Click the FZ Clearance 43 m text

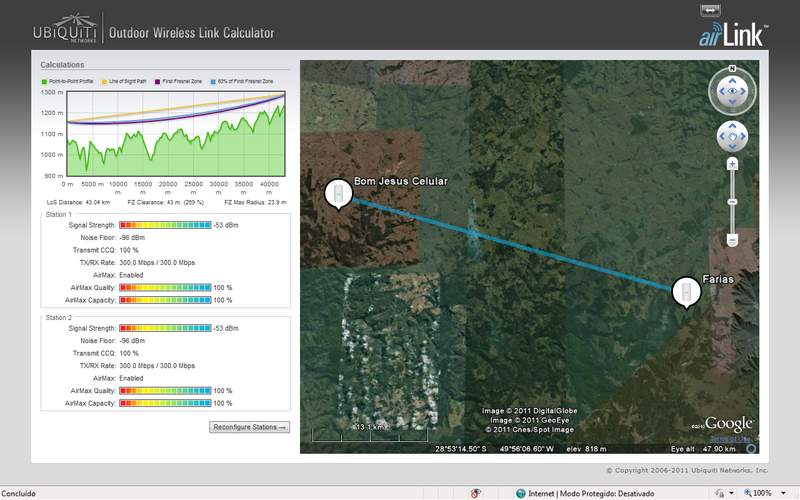[165, 203]
